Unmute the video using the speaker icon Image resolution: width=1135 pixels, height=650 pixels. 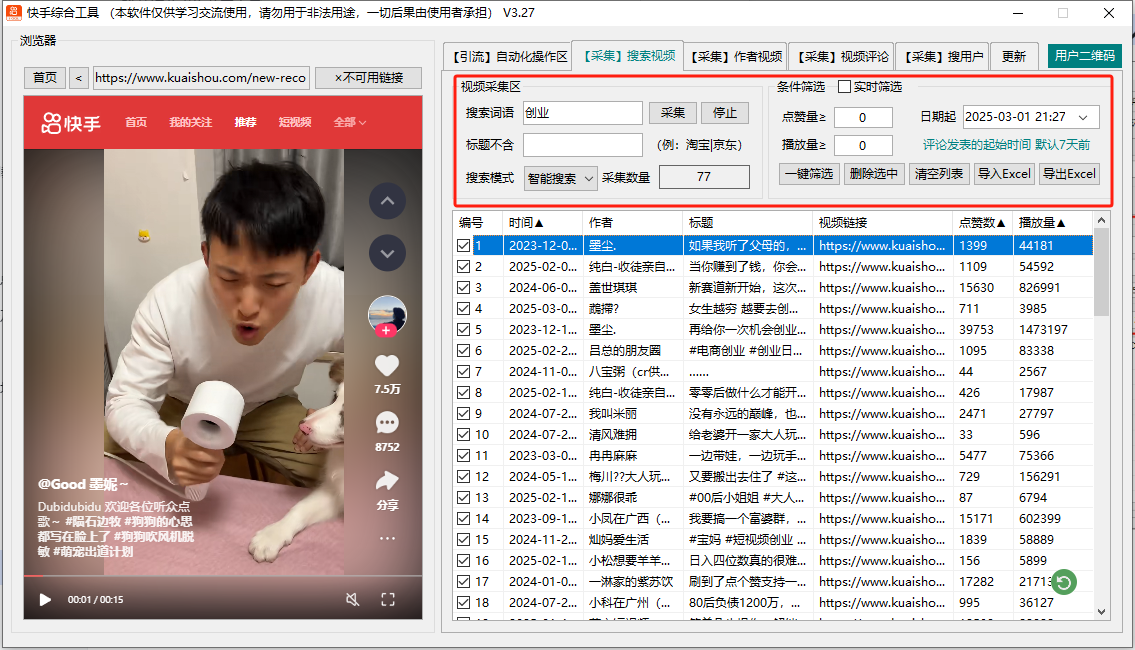(352, 600)
